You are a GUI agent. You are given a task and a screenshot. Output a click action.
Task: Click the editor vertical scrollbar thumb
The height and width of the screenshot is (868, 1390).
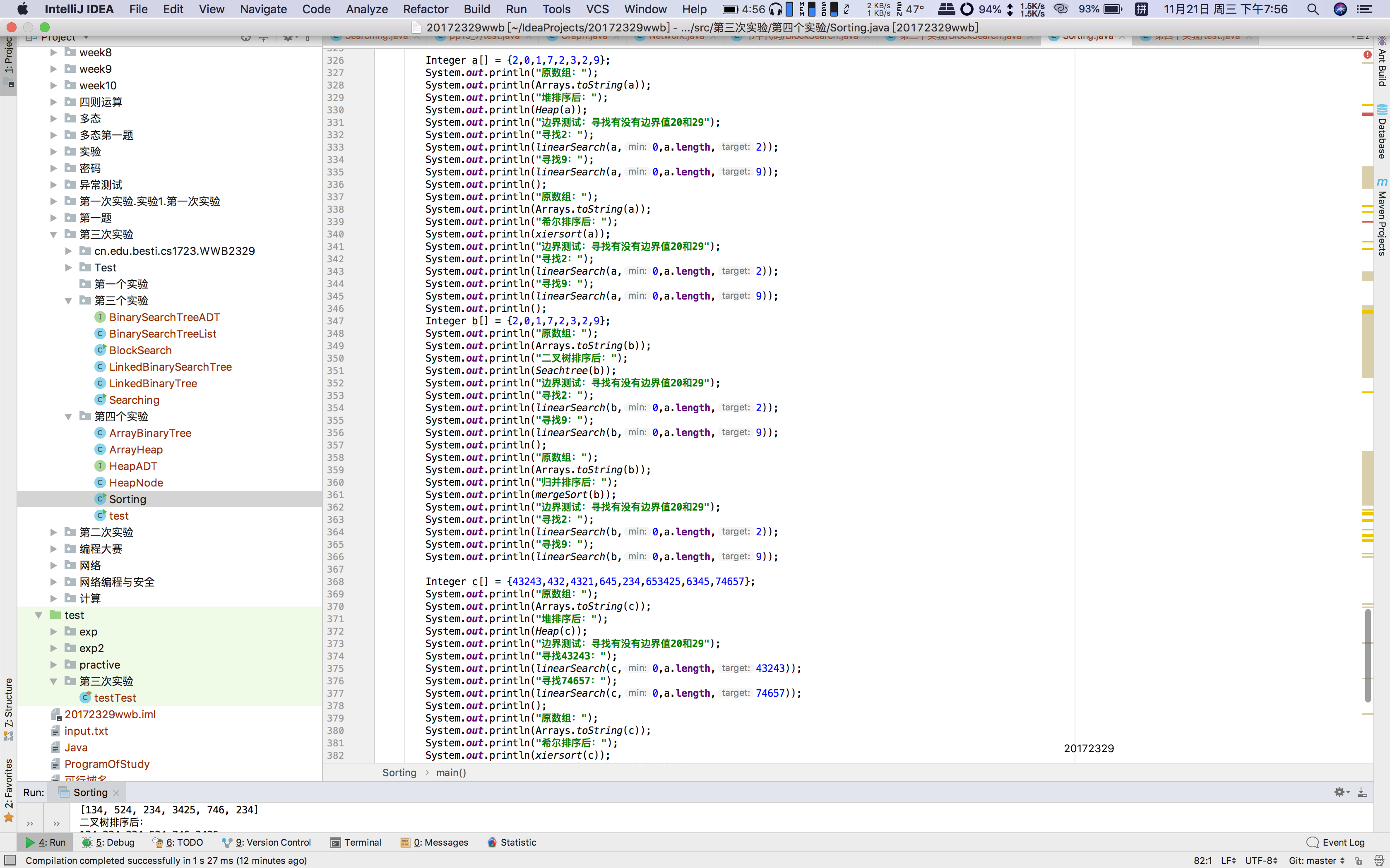tap(1368, 656)
